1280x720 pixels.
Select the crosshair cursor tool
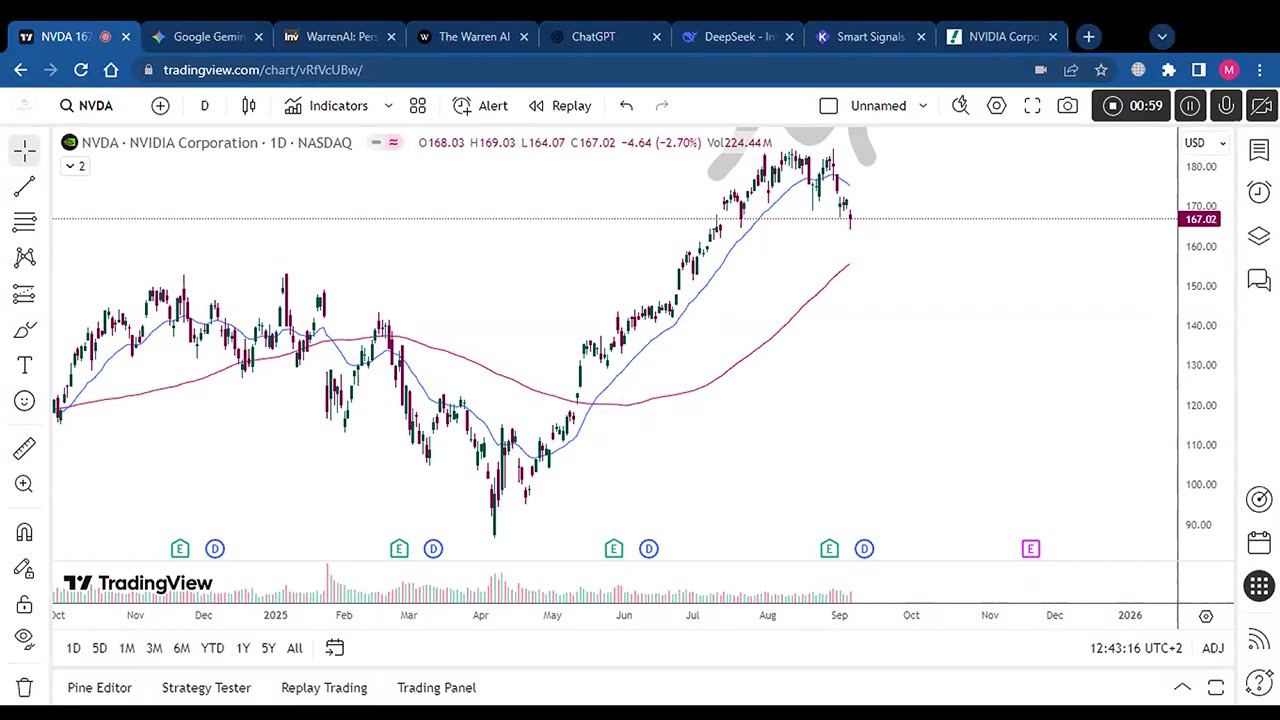pyautogui.click(x=25, y=150)
